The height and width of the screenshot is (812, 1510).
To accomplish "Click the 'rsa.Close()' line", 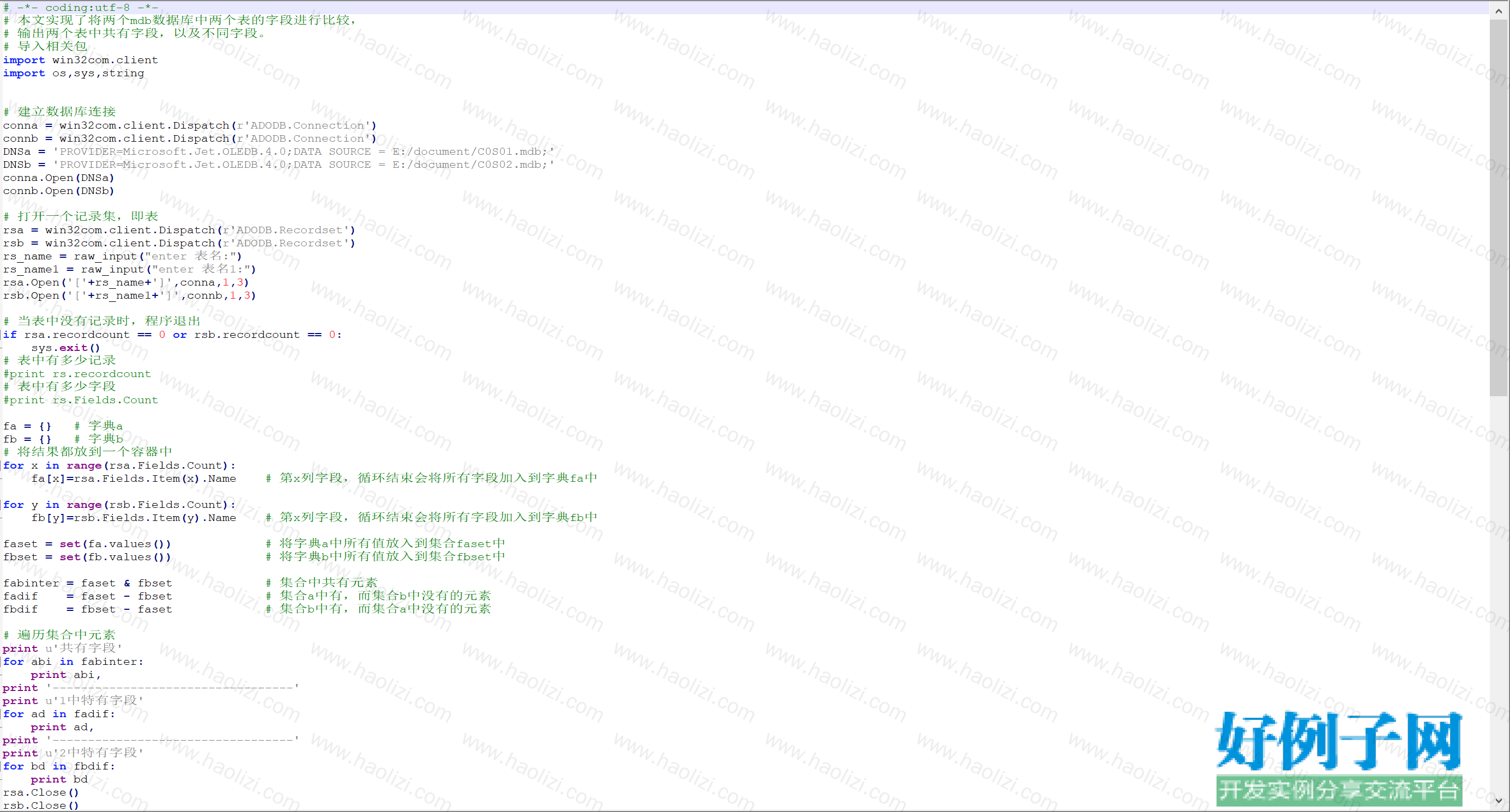I will [41, 793].
